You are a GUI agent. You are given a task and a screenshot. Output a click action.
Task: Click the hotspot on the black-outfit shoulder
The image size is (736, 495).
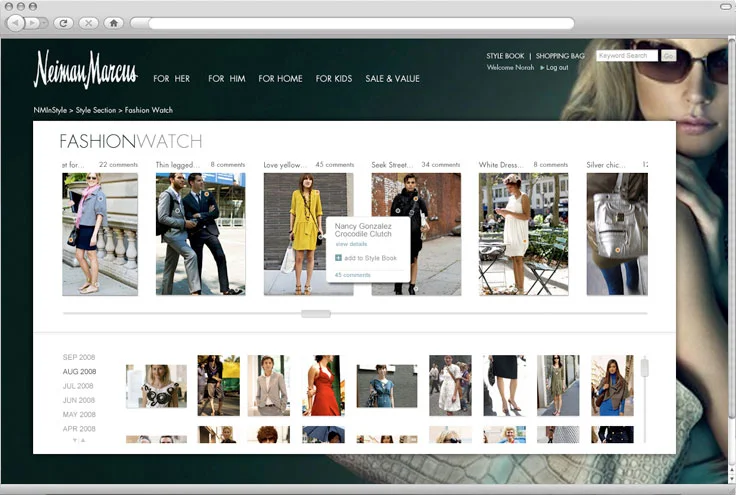(x=416, y=199)
